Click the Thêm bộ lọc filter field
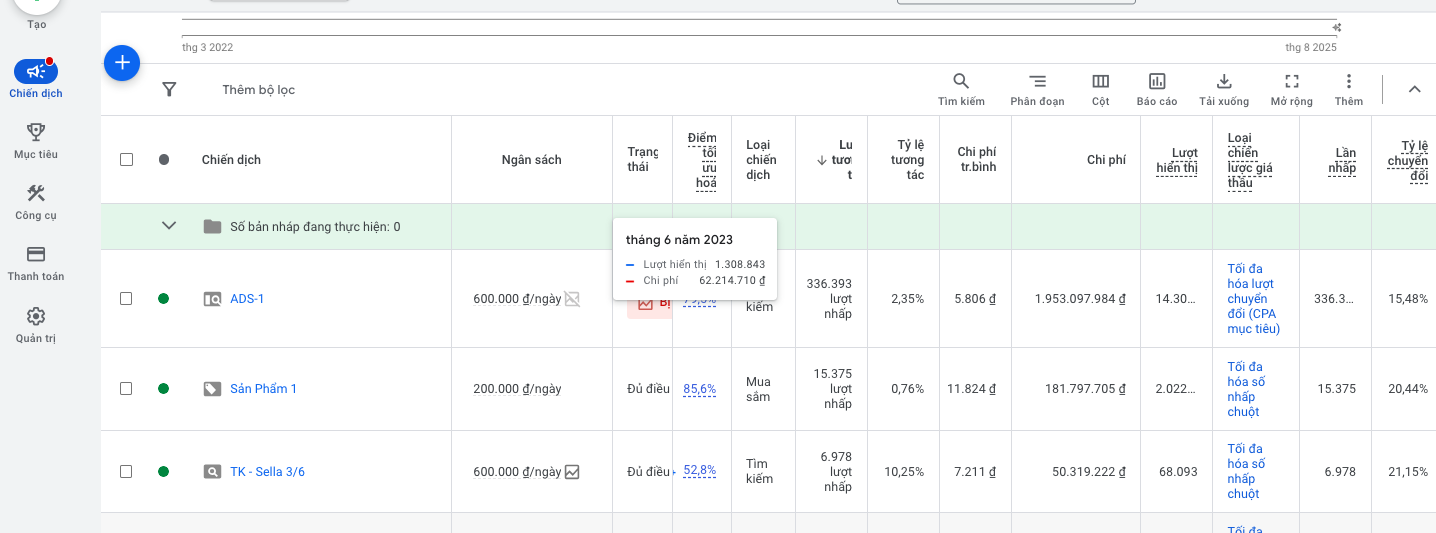Viewport: 1436px width, 533px height. [x=259, y=90]
